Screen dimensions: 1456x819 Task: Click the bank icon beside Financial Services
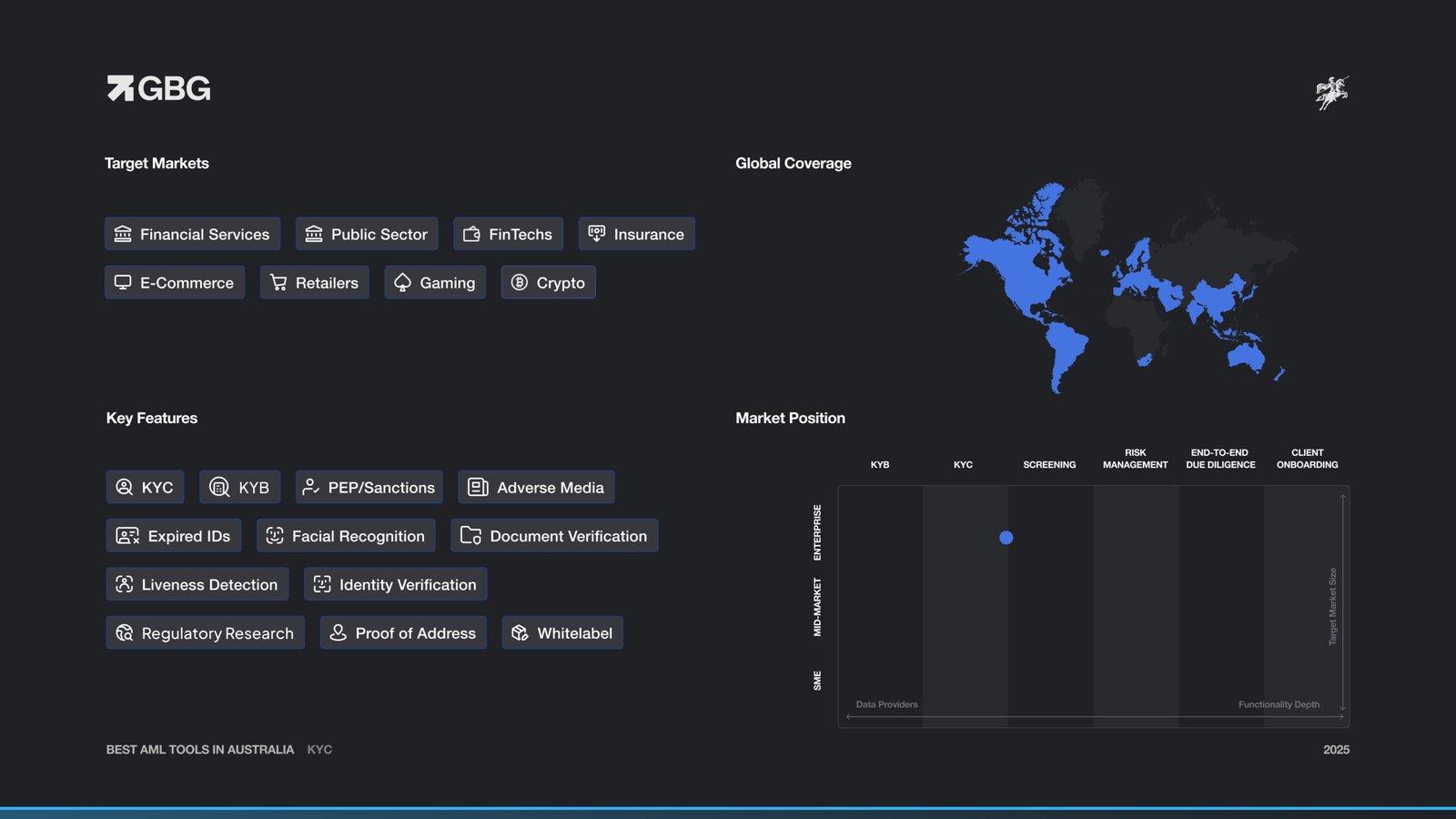click(123, 234)
